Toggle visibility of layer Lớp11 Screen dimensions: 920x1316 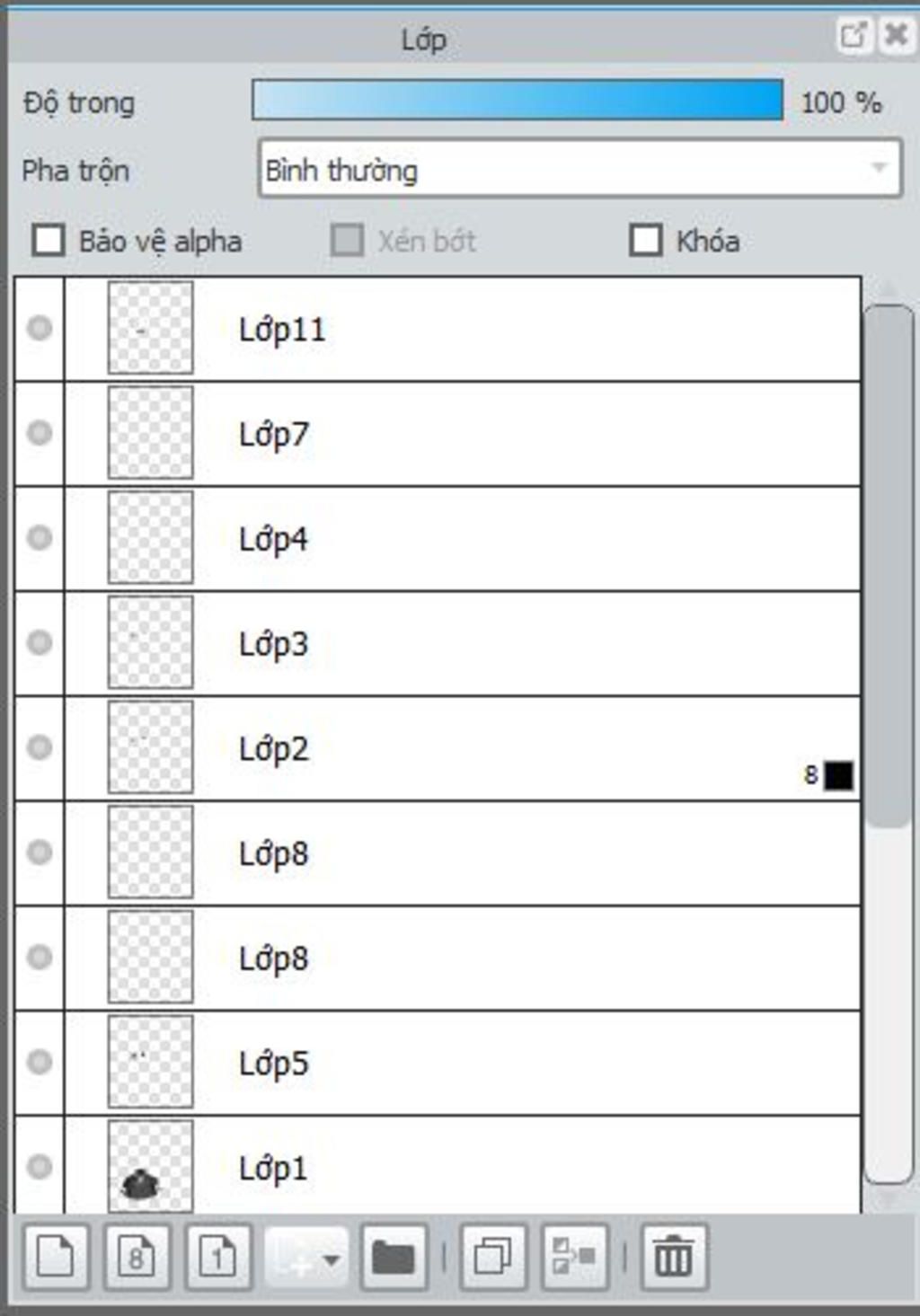[40, 328]
